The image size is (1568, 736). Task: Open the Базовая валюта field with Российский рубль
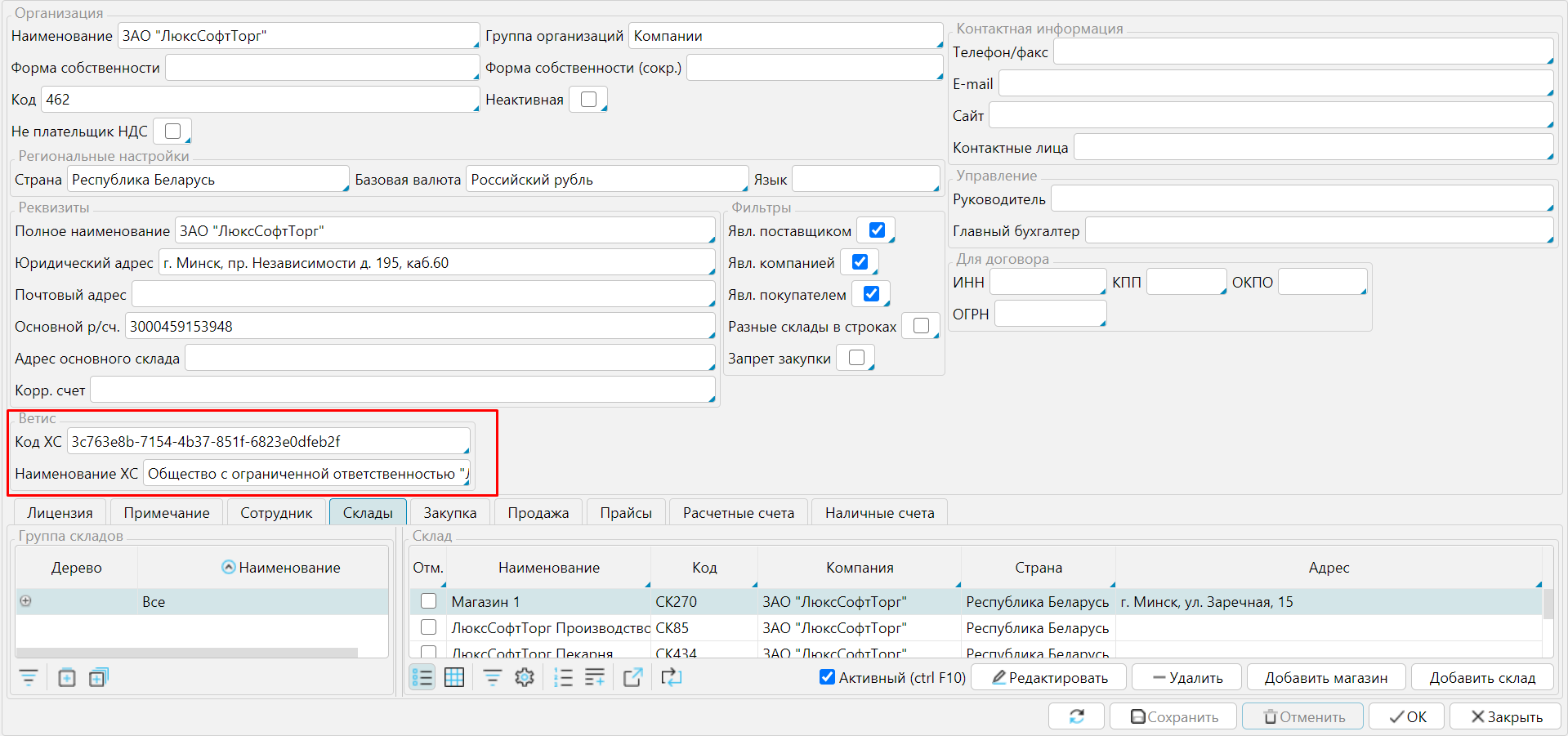click(x=606, y=180)
